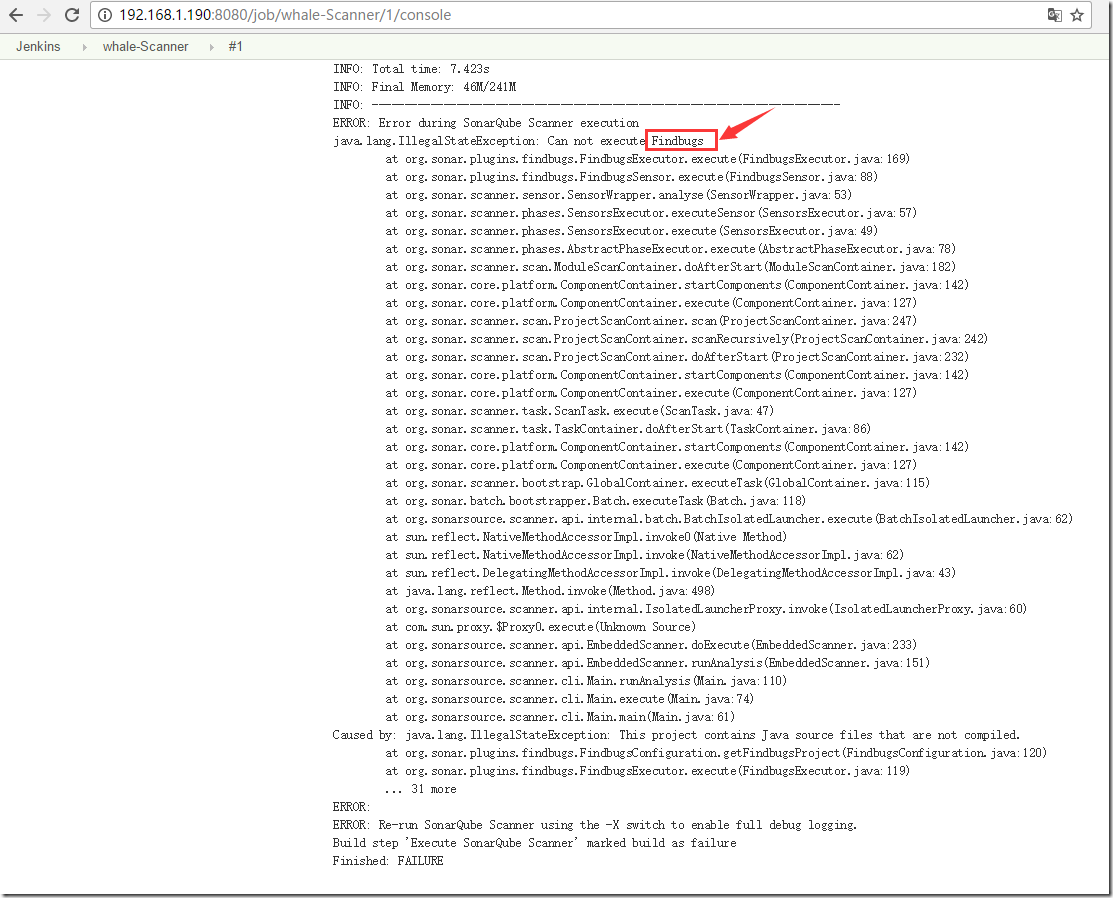Screen dimensions: 1113x898
Task: Click the 'Re-run SonarQube Scanner using the -X switch' line
Action: (595, 825)
